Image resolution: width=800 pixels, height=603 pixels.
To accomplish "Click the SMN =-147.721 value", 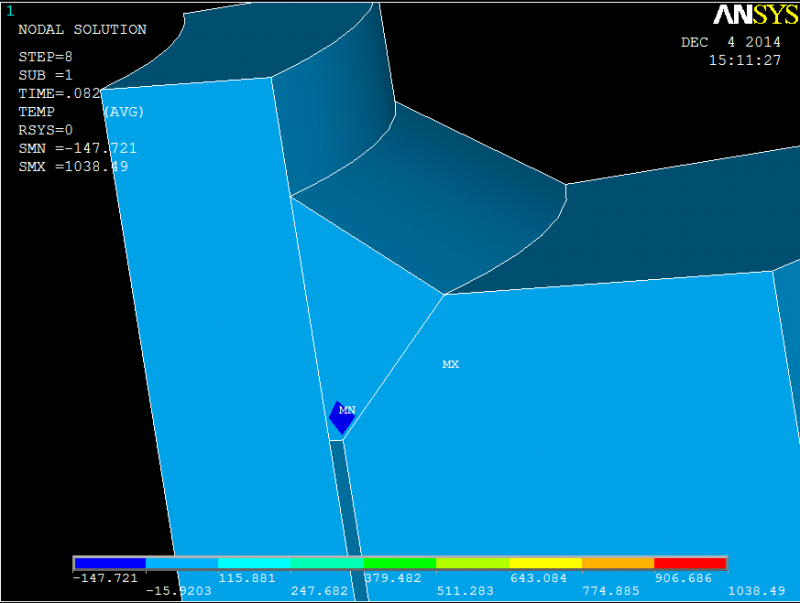I will [x=78, y=148].
